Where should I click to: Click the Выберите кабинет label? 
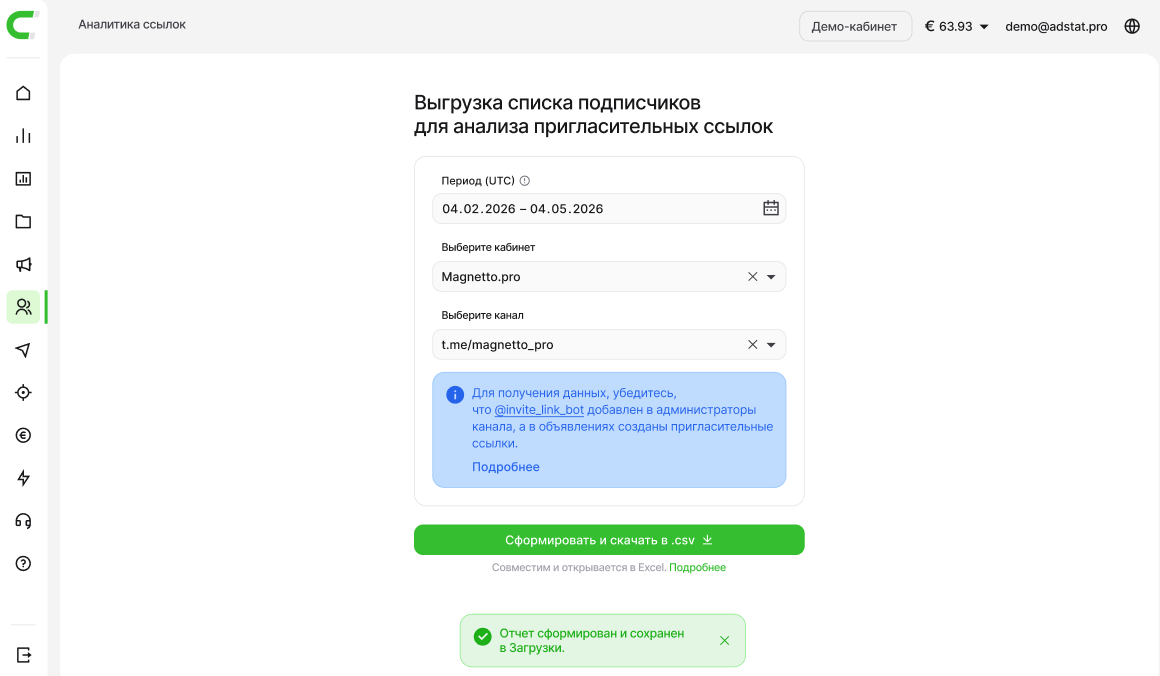pyautogui.click(x=488, y=247)
